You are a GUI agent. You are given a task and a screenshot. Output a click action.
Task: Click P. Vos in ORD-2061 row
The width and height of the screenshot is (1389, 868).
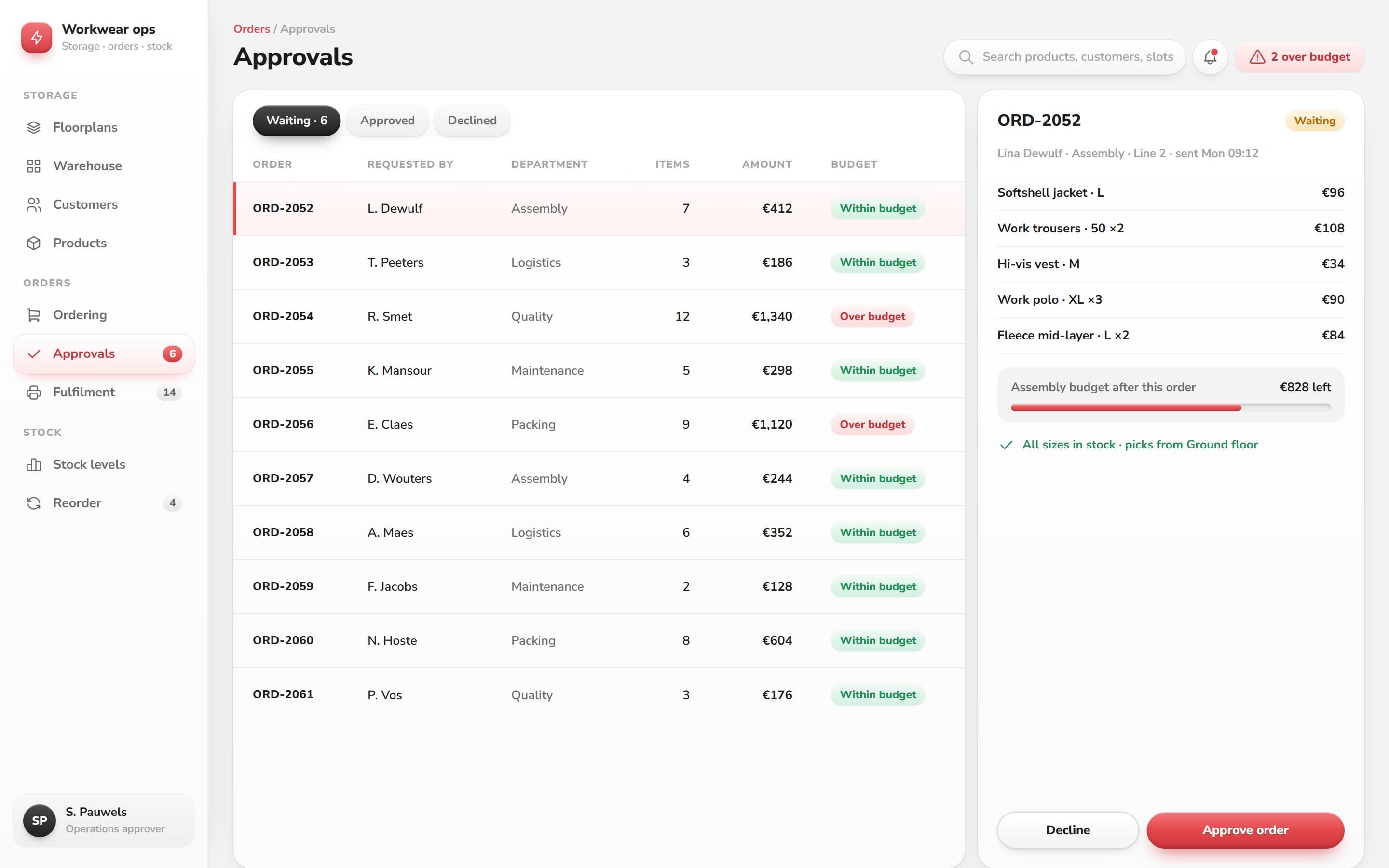(384, 694)
